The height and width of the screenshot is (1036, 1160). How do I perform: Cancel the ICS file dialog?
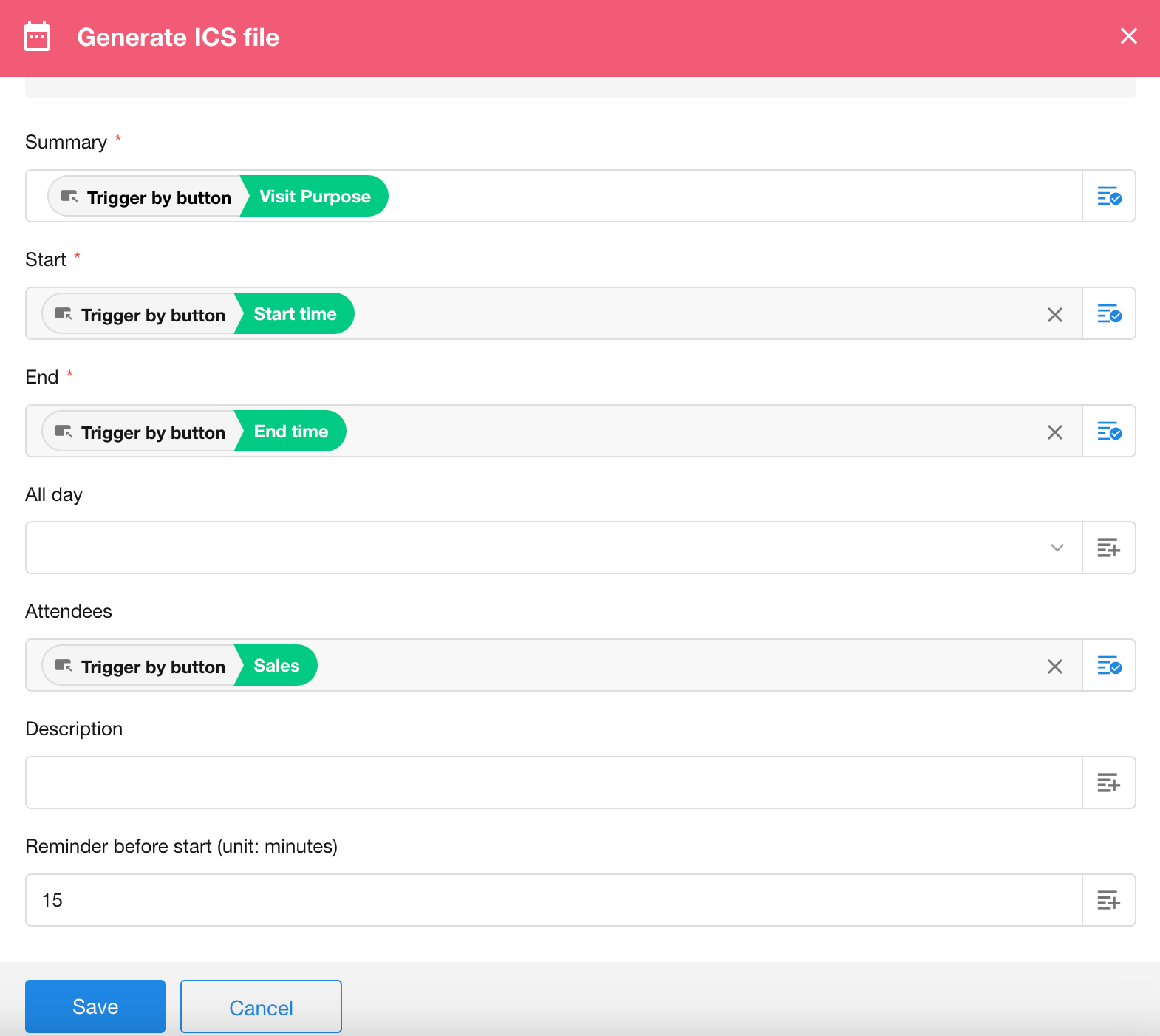pyautogui.click(x=261, y=1007)
